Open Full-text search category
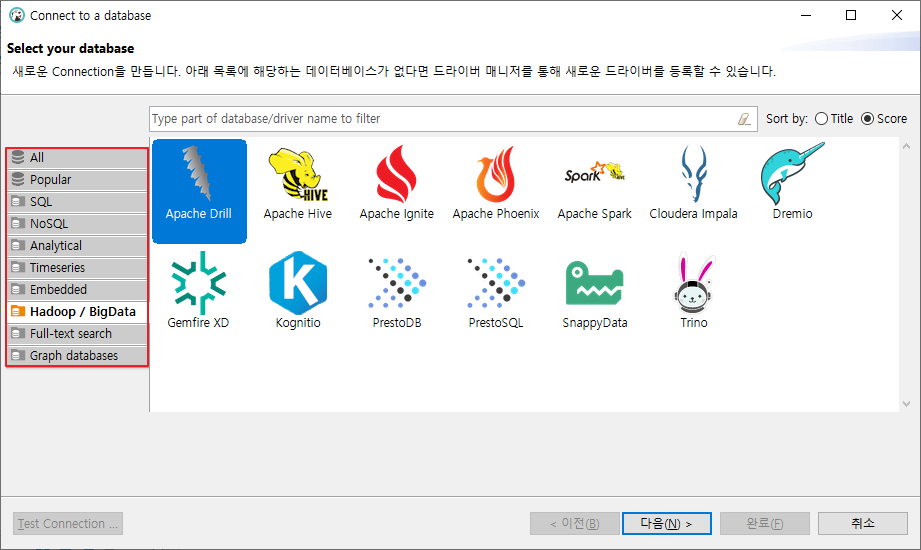The height and width of the screenshot is (550, 921). coord(77,334)
